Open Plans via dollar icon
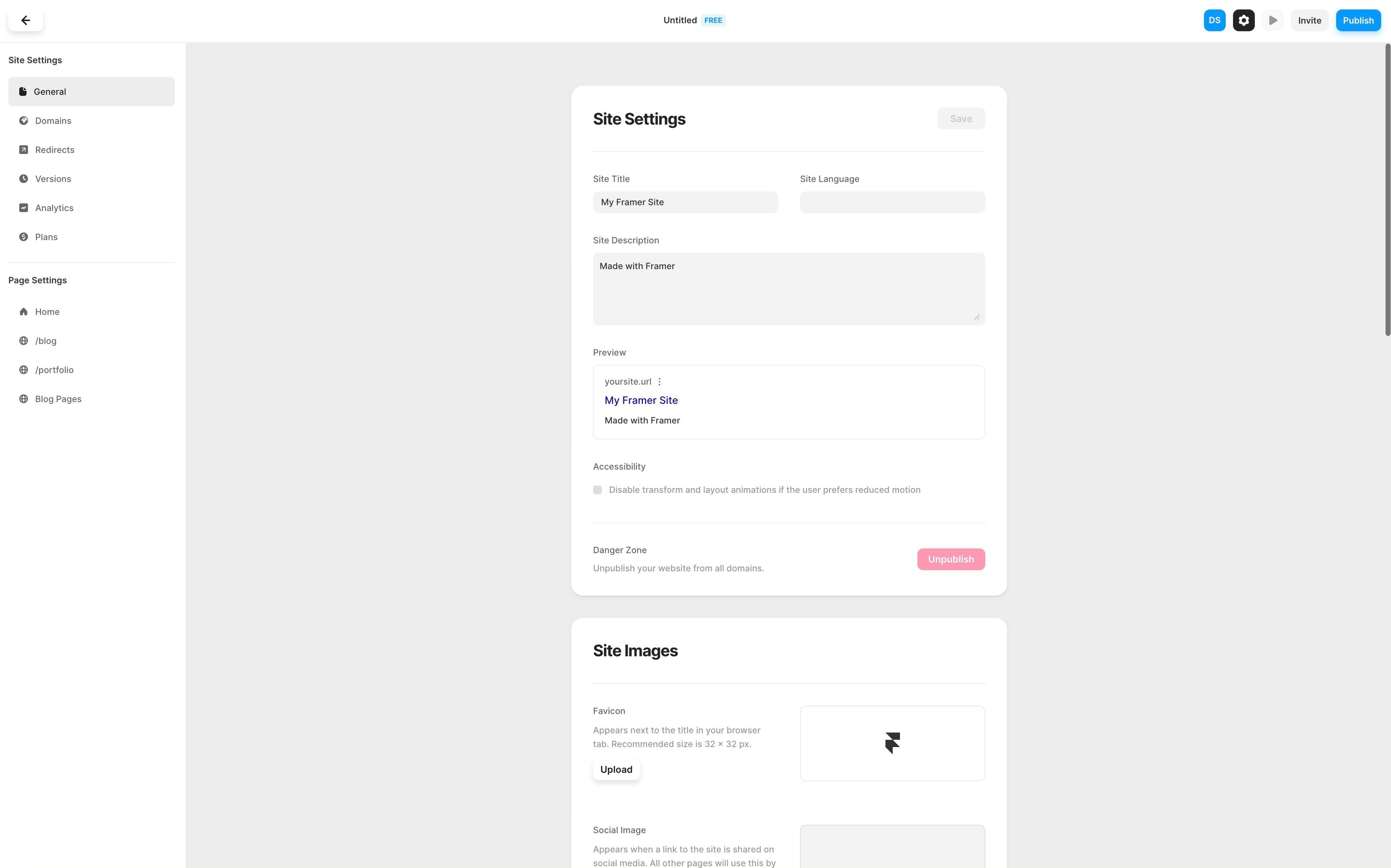Viewport: 1391px width, 868px height. point(24,236)
